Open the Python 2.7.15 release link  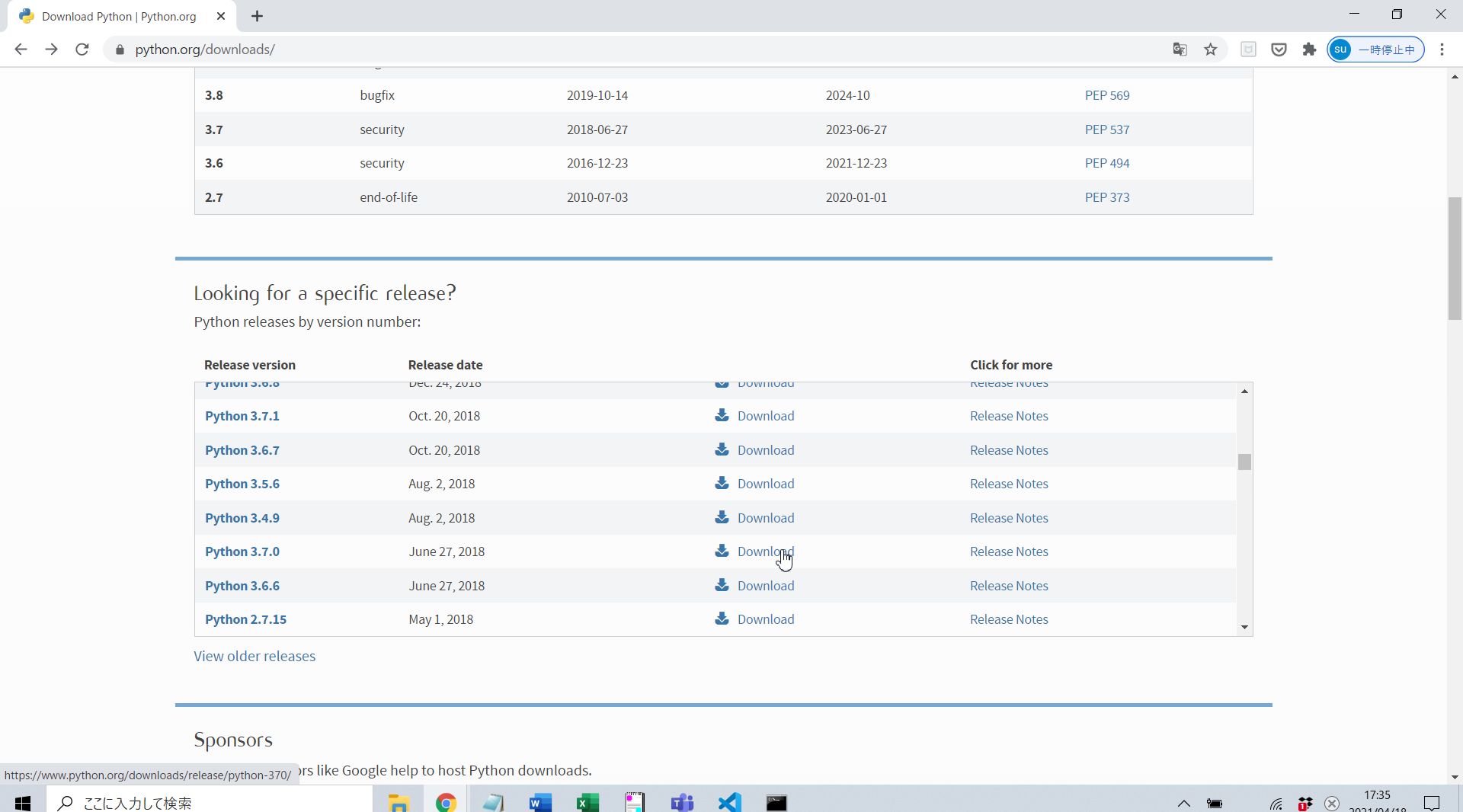click(x=245, y=619)
